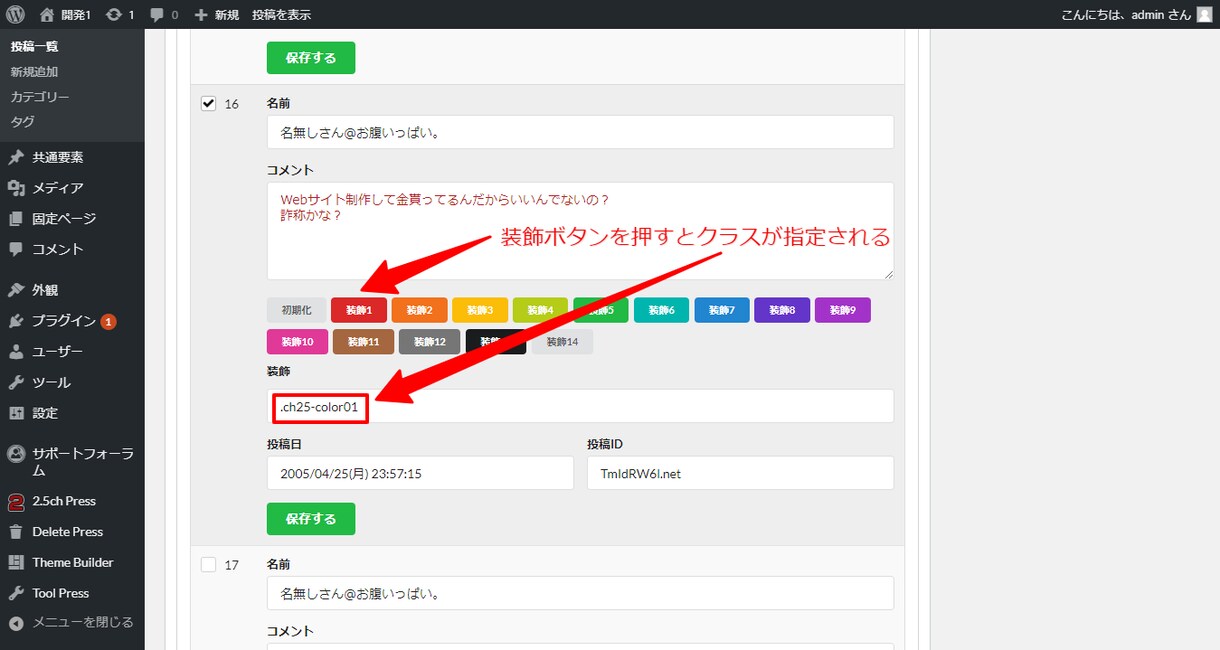Click the 共通要素 pin icon
1220x650 pixels.
click(16, 157)
